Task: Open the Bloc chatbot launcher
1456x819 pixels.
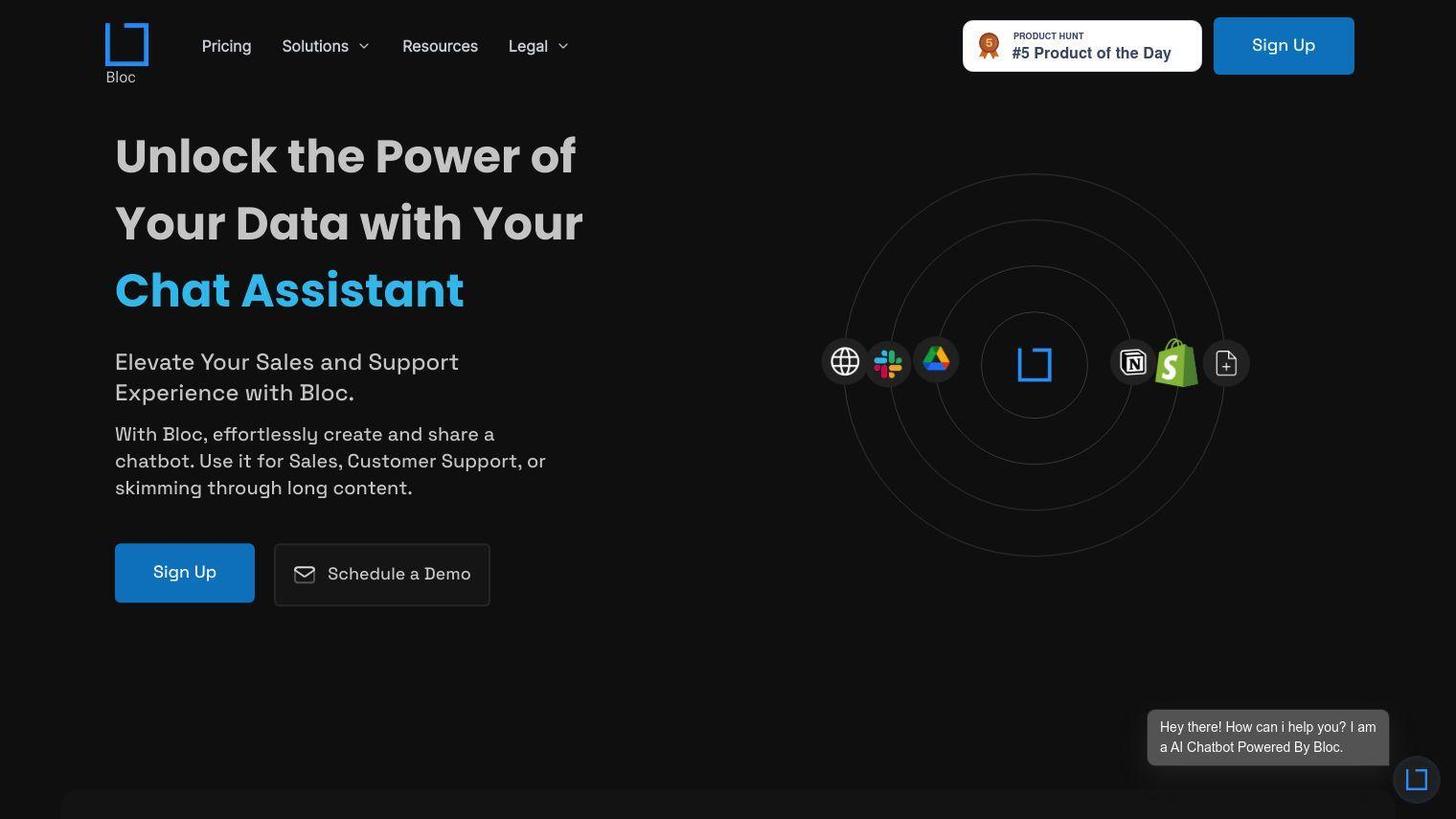Action: 1417,780
